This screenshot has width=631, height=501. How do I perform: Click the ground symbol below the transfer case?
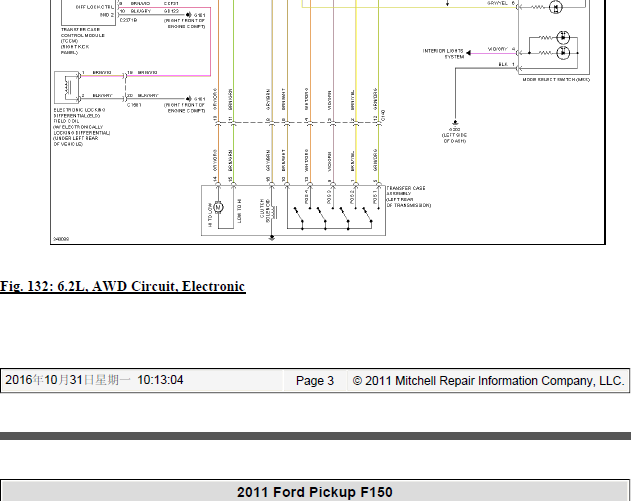(x=272, y=238)
